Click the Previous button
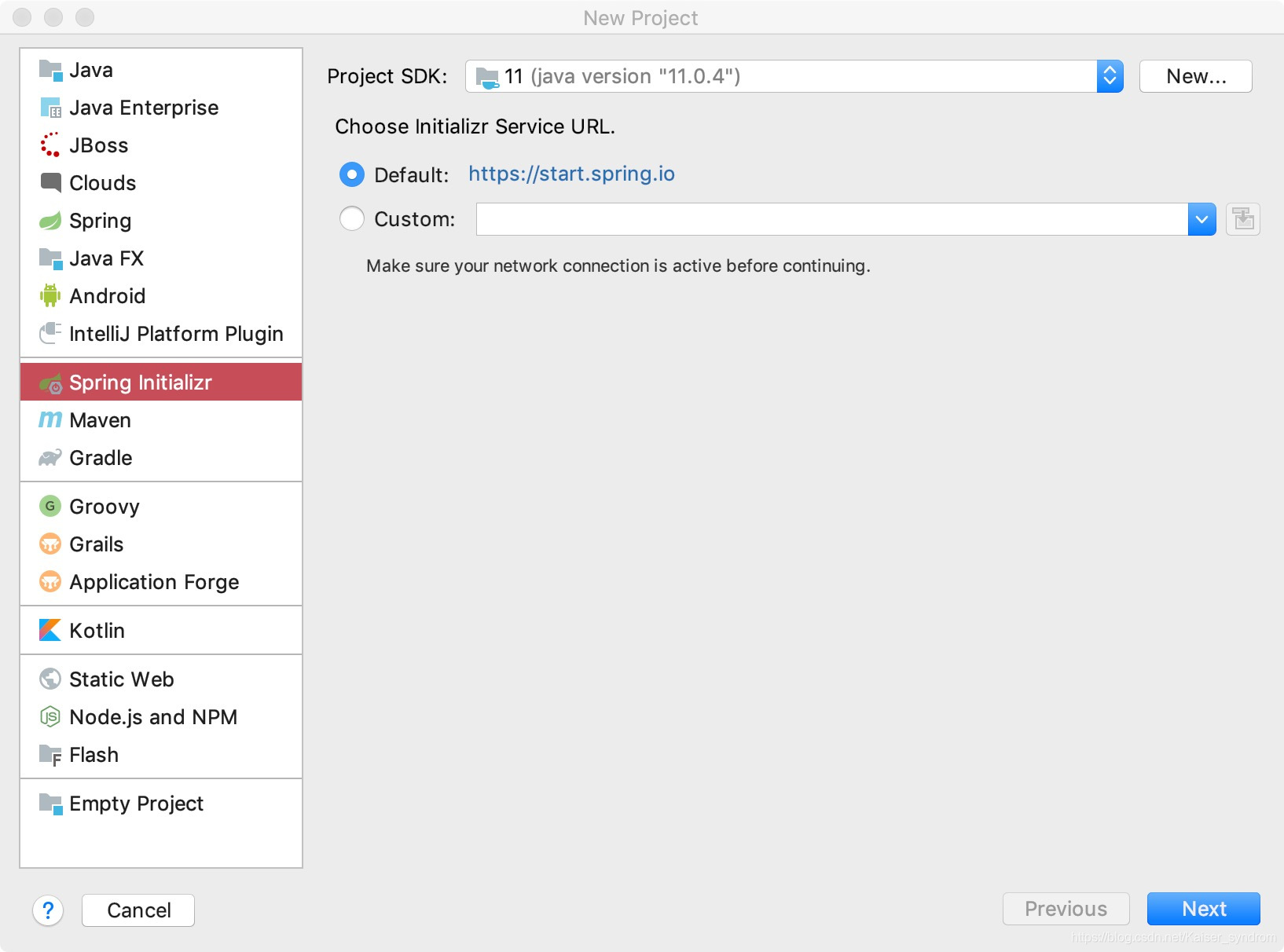1284x952 pixels. pos(1066,909)
